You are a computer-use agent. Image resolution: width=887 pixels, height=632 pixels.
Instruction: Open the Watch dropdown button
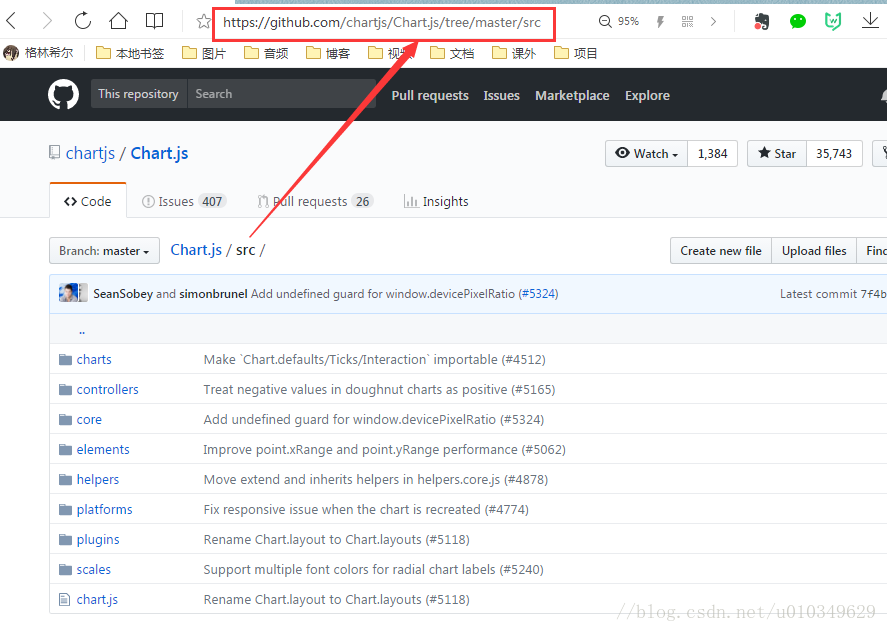[647, 153]
